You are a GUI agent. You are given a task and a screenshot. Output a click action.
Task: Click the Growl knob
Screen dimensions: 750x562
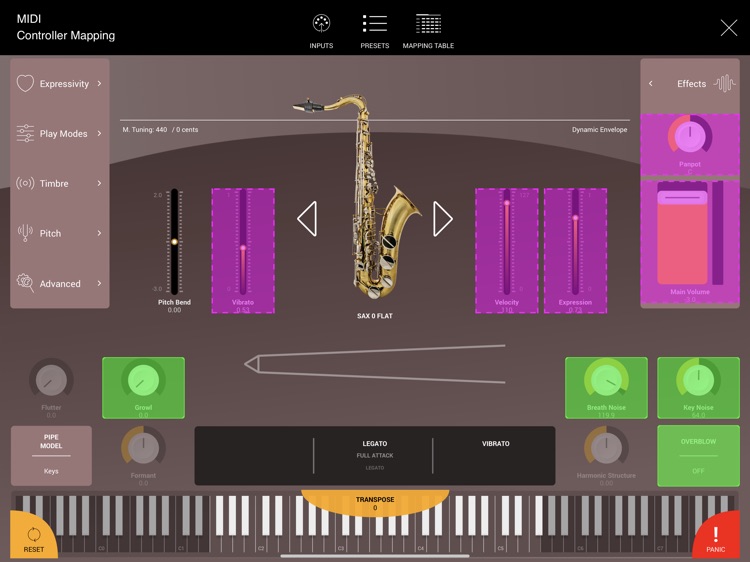click(x=143, y=380)
